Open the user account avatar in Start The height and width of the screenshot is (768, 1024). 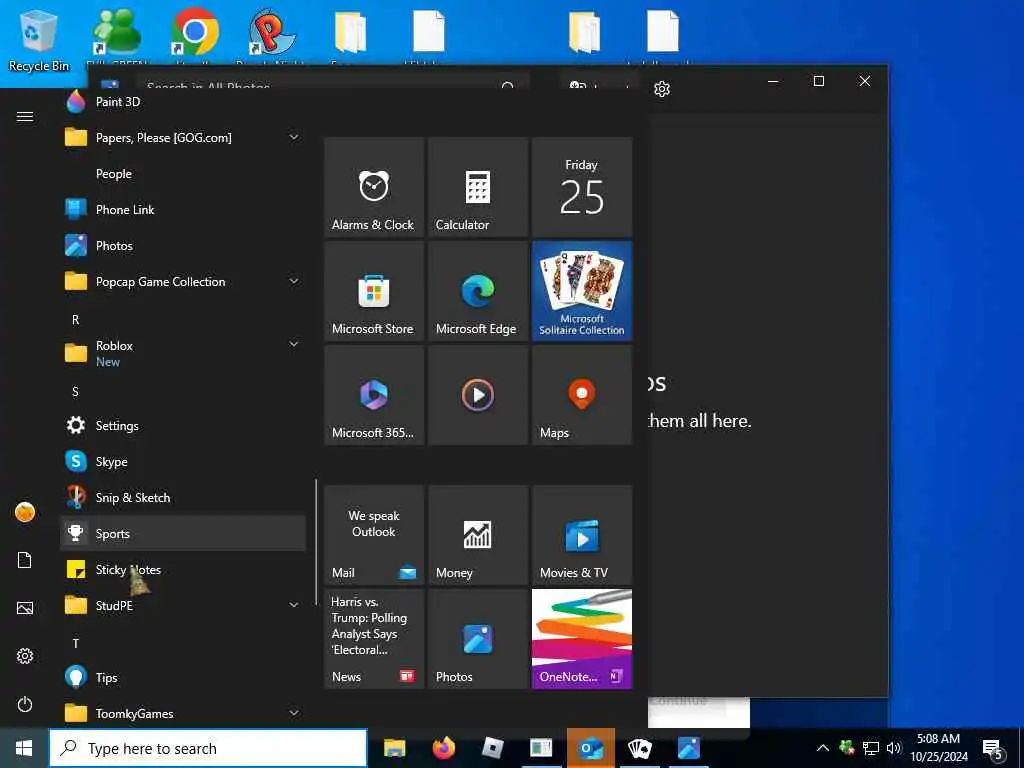pos(25,512)
